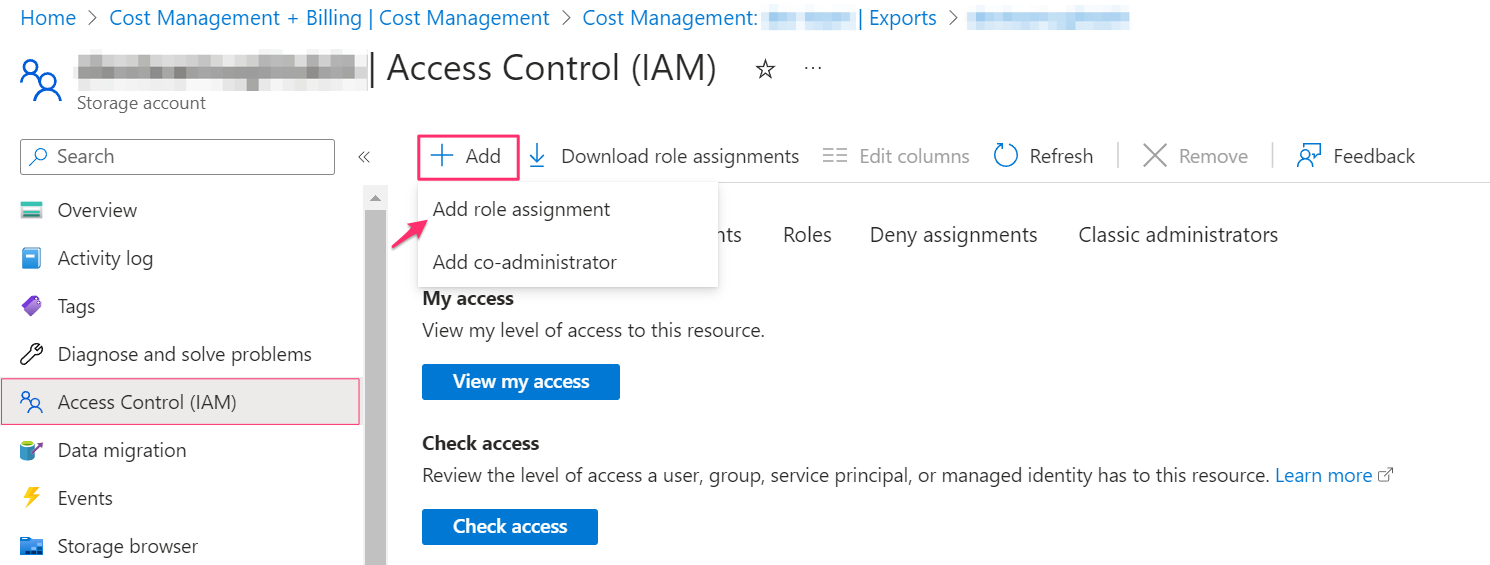Image resolution: width=1490 pixels, height=565 pixels.
Task: Go to Data migration
Action: click(x=121, y=450)
